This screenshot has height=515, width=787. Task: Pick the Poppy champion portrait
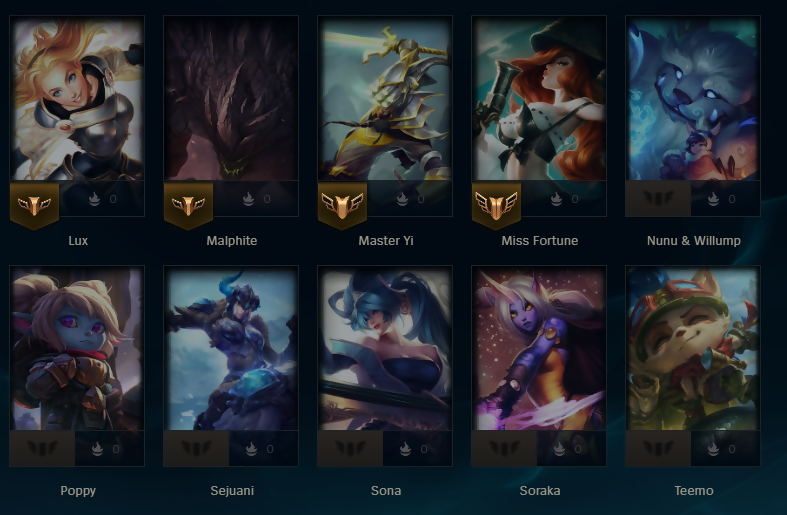tap(77, 348)
